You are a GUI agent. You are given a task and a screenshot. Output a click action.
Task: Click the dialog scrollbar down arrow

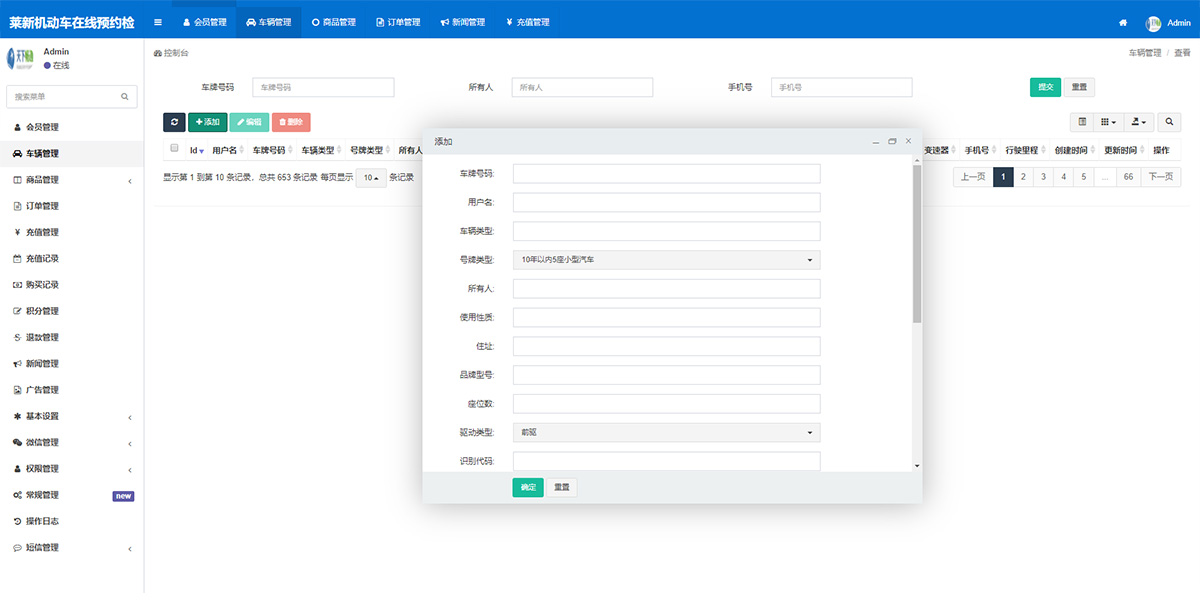click(x=917, y=466)
